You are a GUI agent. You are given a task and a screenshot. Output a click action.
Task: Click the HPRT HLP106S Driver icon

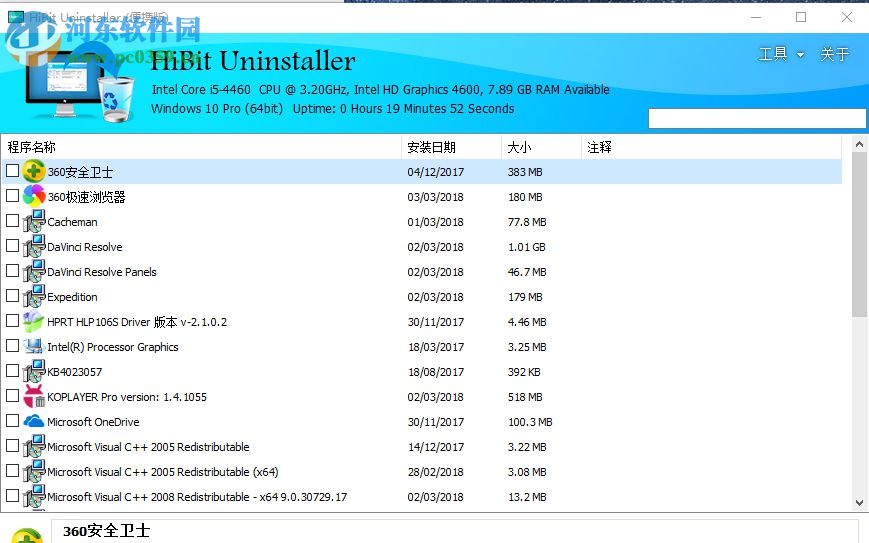[34, 321]
